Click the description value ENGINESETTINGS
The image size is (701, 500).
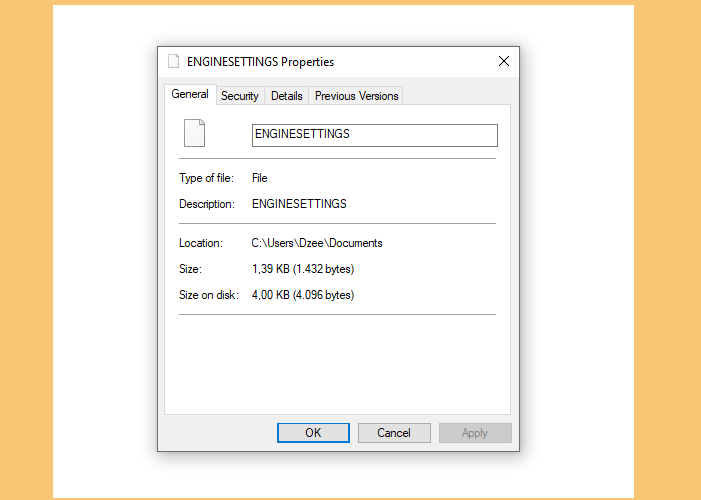[x=299, y=204]
